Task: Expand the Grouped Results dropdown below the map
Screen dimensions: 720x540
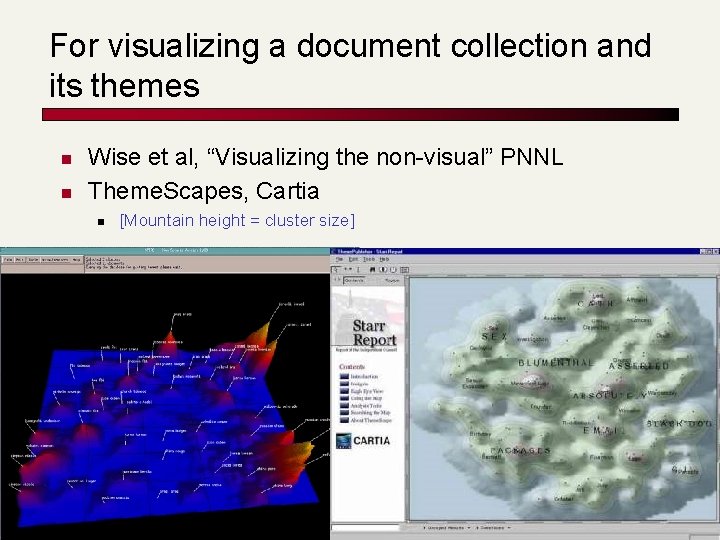Action: pos(447,528)
